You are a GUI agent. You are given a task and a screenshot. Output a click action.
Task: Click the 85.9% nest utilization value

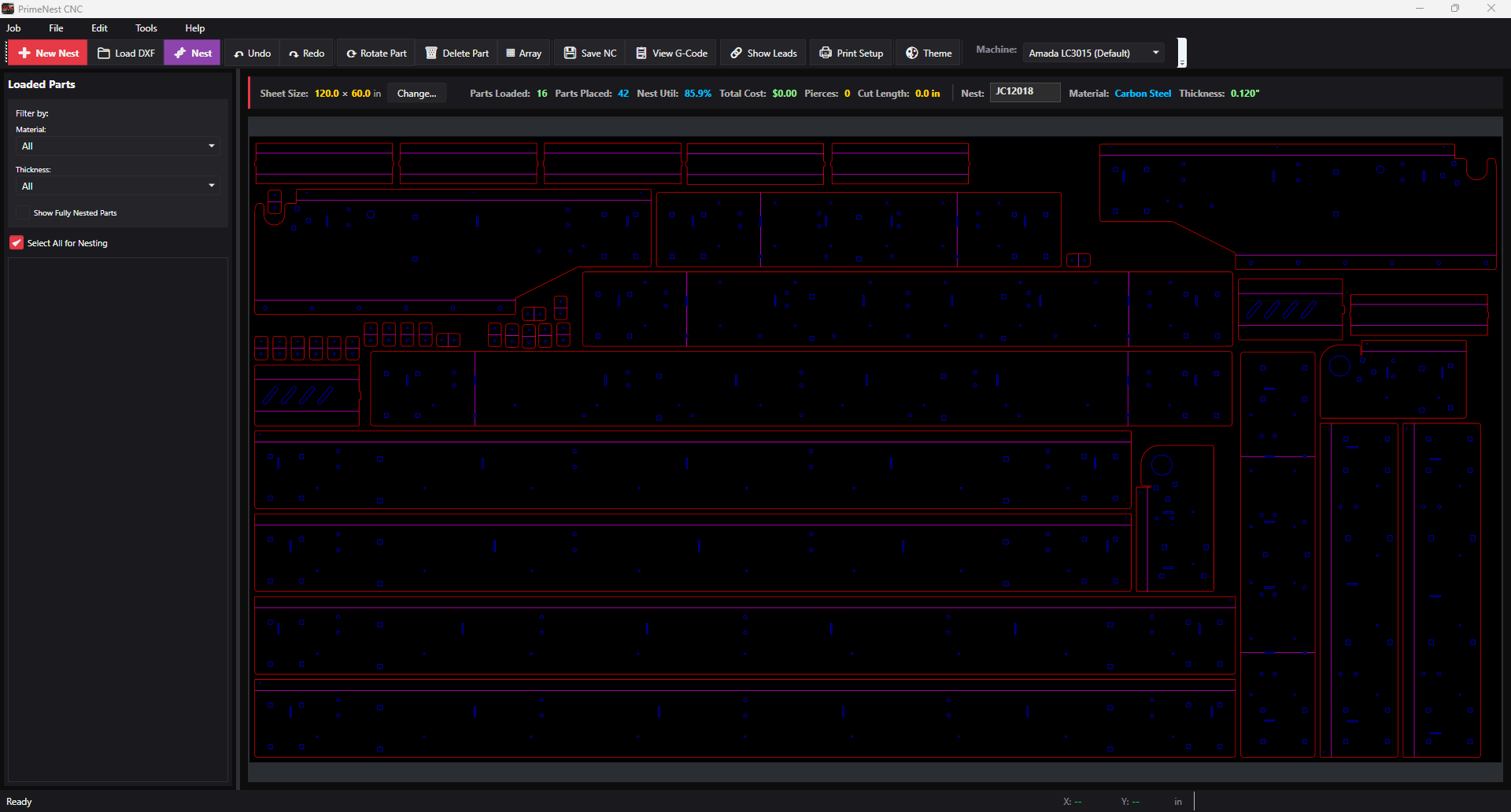[x=698, y=93]
